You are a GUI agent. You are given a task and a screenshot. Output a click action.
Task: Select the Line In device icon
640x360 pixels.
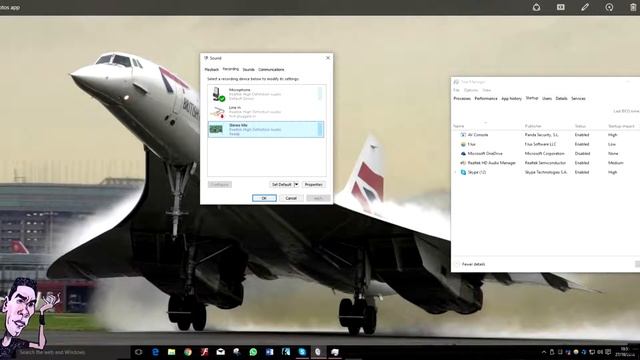tap(218, 112)
